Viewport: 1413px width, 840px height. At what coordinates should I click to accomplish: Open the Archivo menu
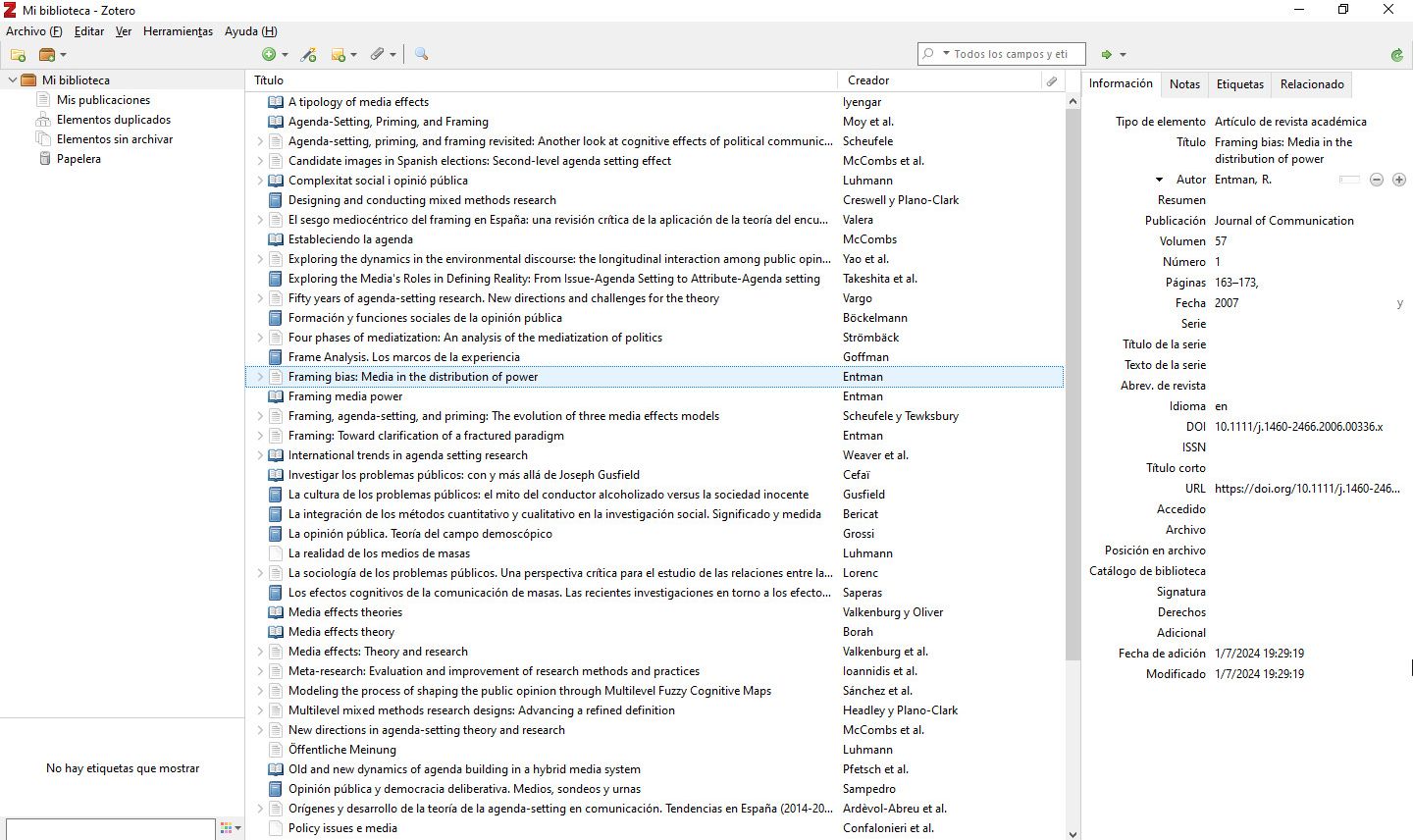click(33, 31)
